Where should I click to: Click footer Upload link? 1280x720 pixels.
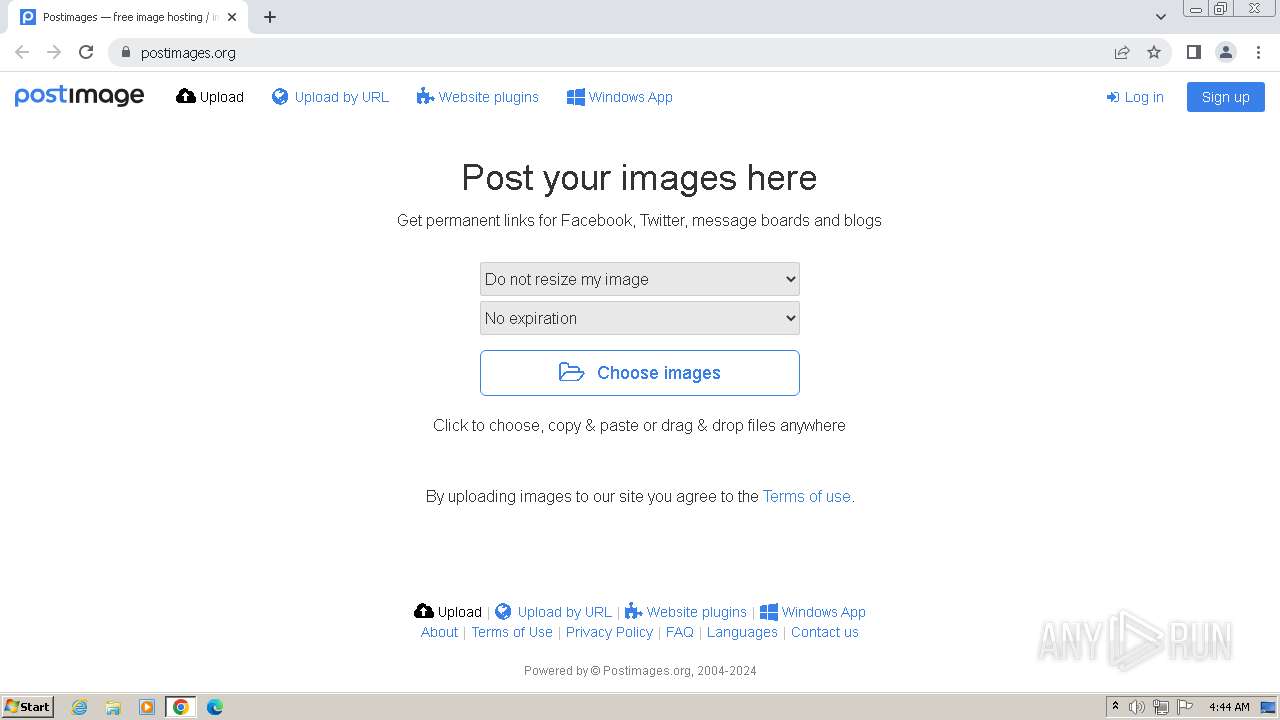(x=448, y=612)
